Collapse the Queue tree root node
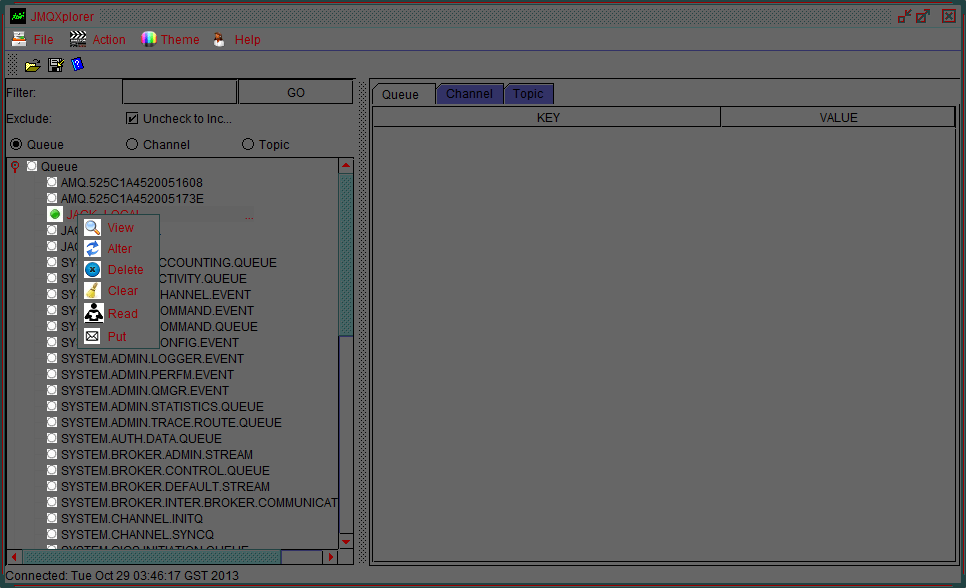The image size is (966, 588). [x=13, y=166]
